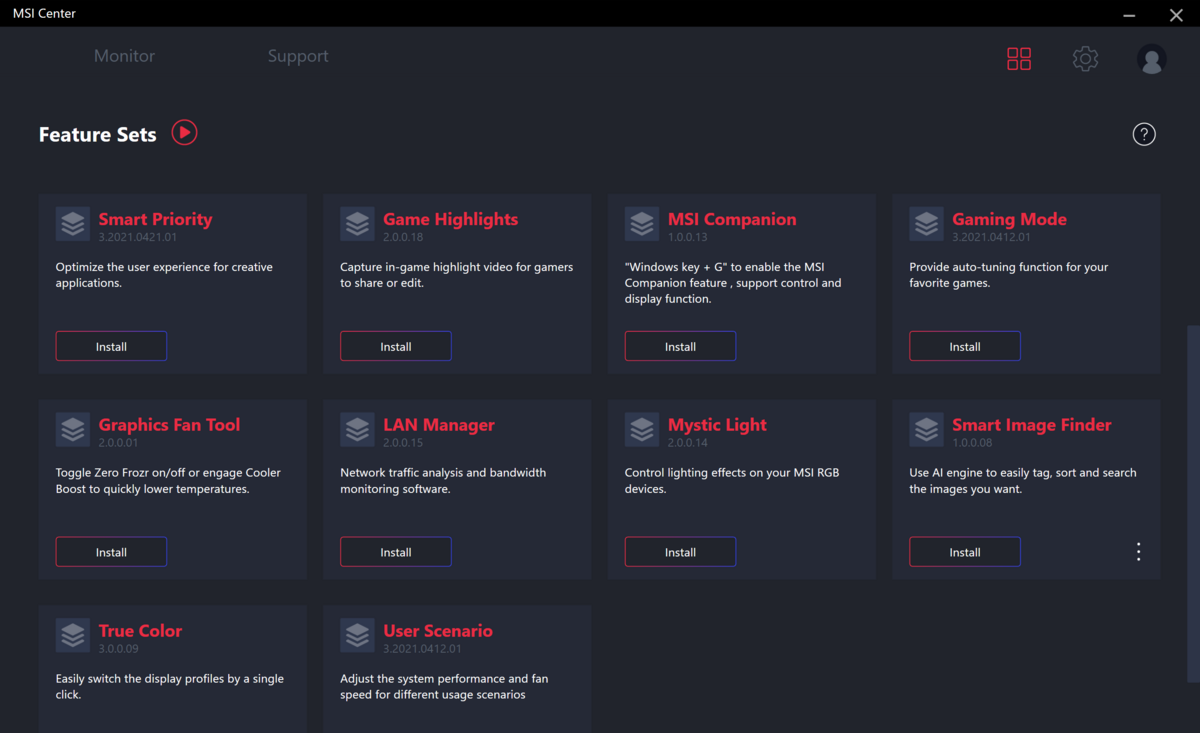Close the MSI Center window
The image size is (1200, 733).
1176,15
